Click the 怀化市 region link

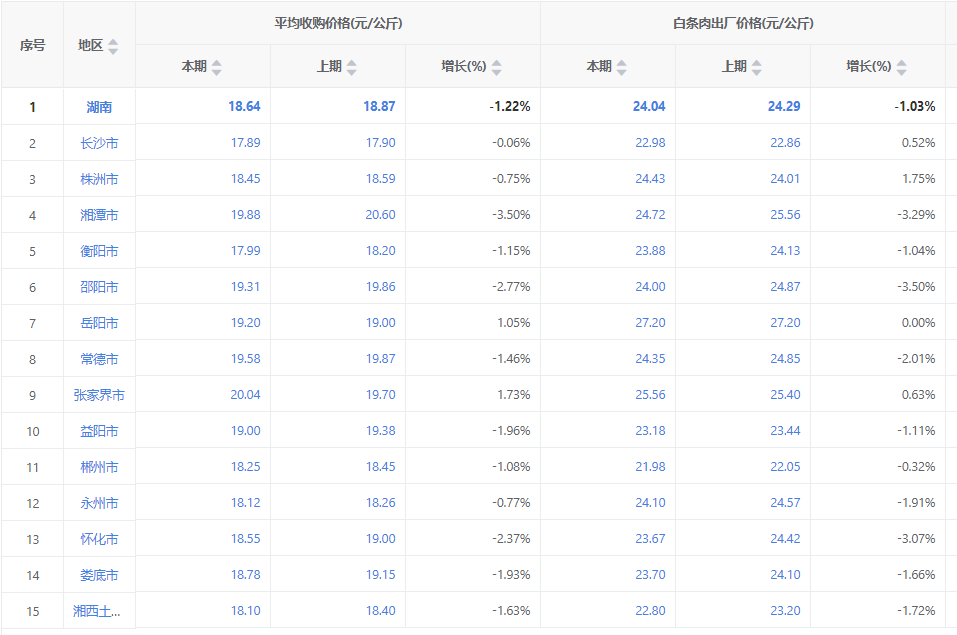pyautogui.click(x=99, y=539)
